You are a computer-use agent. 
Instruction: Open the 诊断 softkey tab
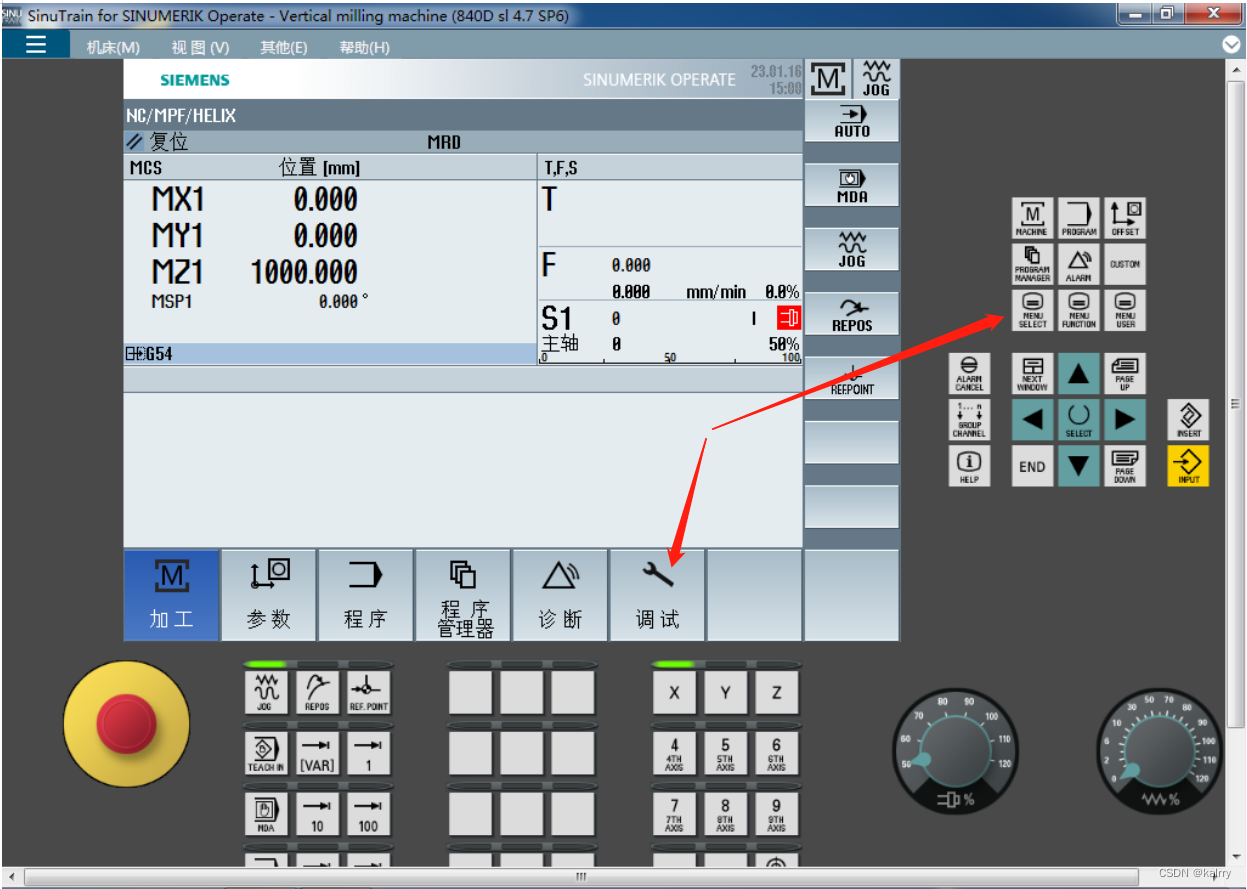(x=560, y=595)
